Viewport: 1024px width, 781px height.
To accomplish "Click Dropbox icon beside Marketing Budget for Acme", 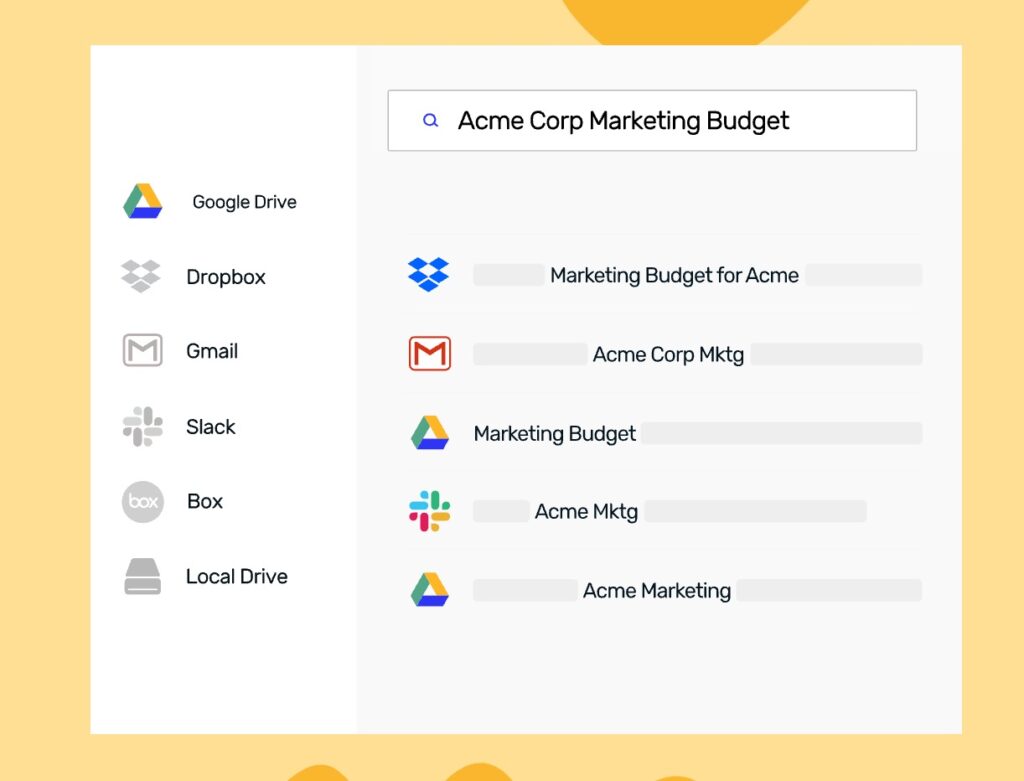I will (x=428, y=274).
